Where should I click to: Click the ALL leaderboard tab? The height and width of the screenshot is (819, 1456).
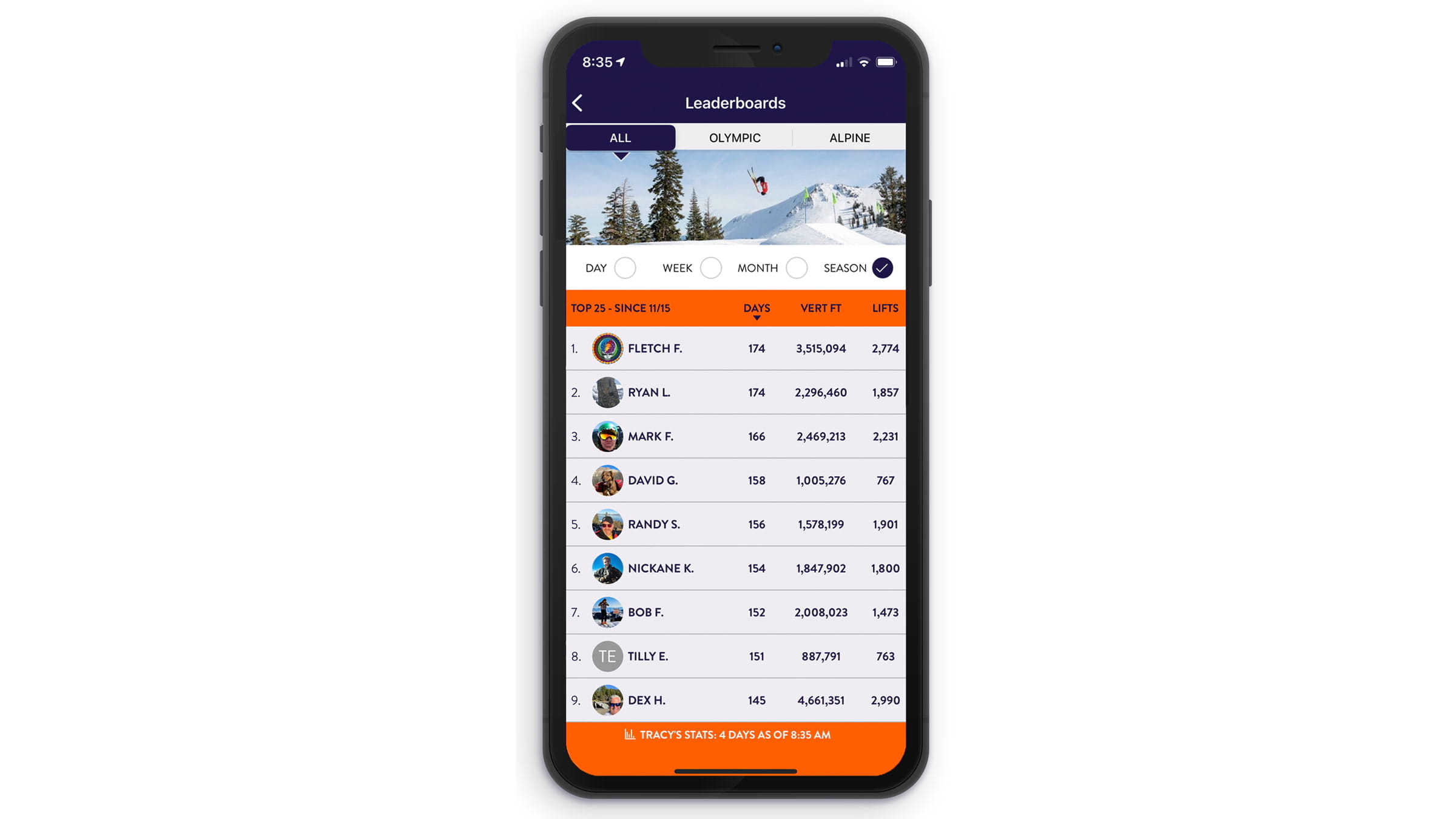tap(619, 137)
